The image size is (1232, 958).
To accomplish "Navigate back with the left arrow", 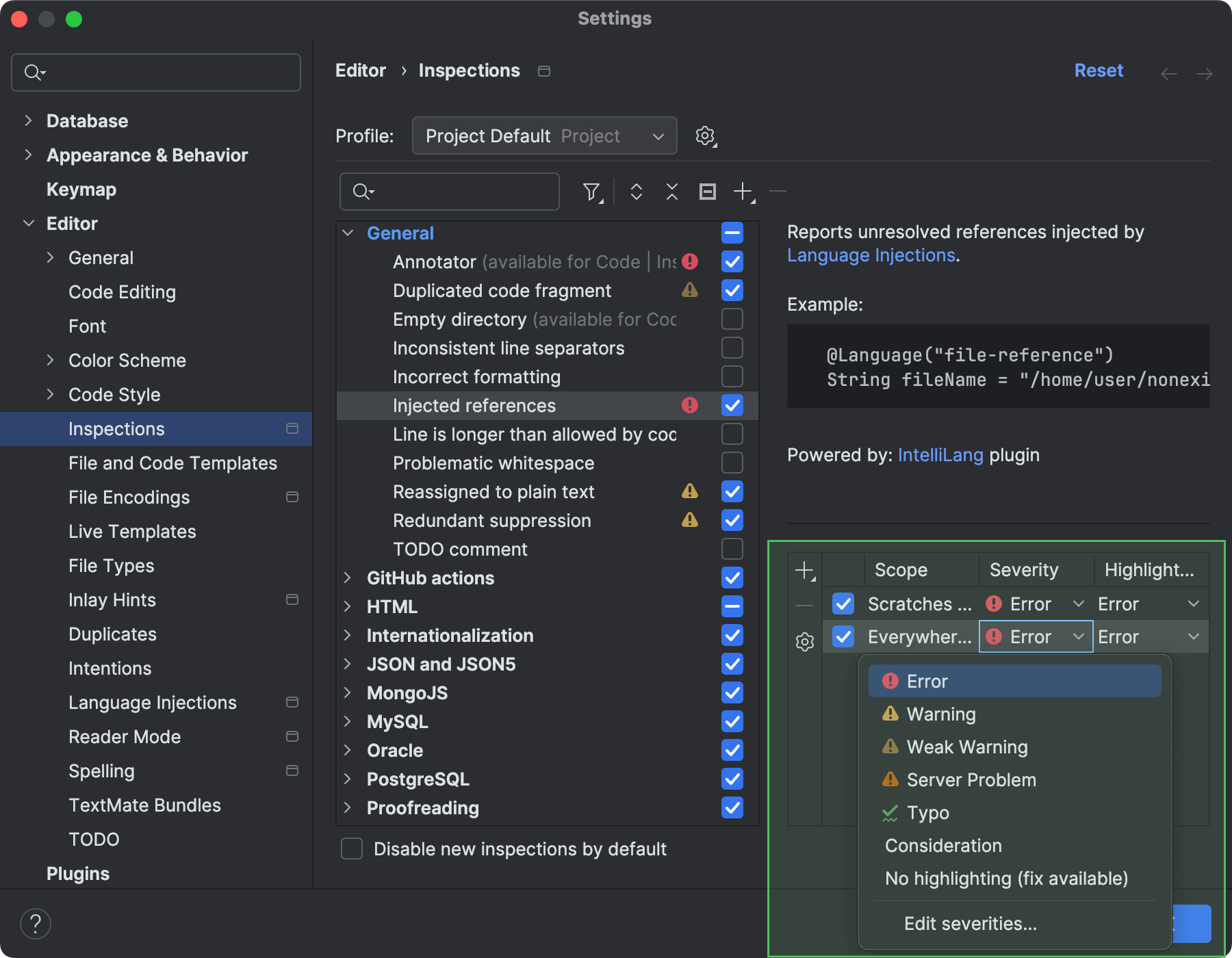I will pyautogui.click(x=1169, y=73).
